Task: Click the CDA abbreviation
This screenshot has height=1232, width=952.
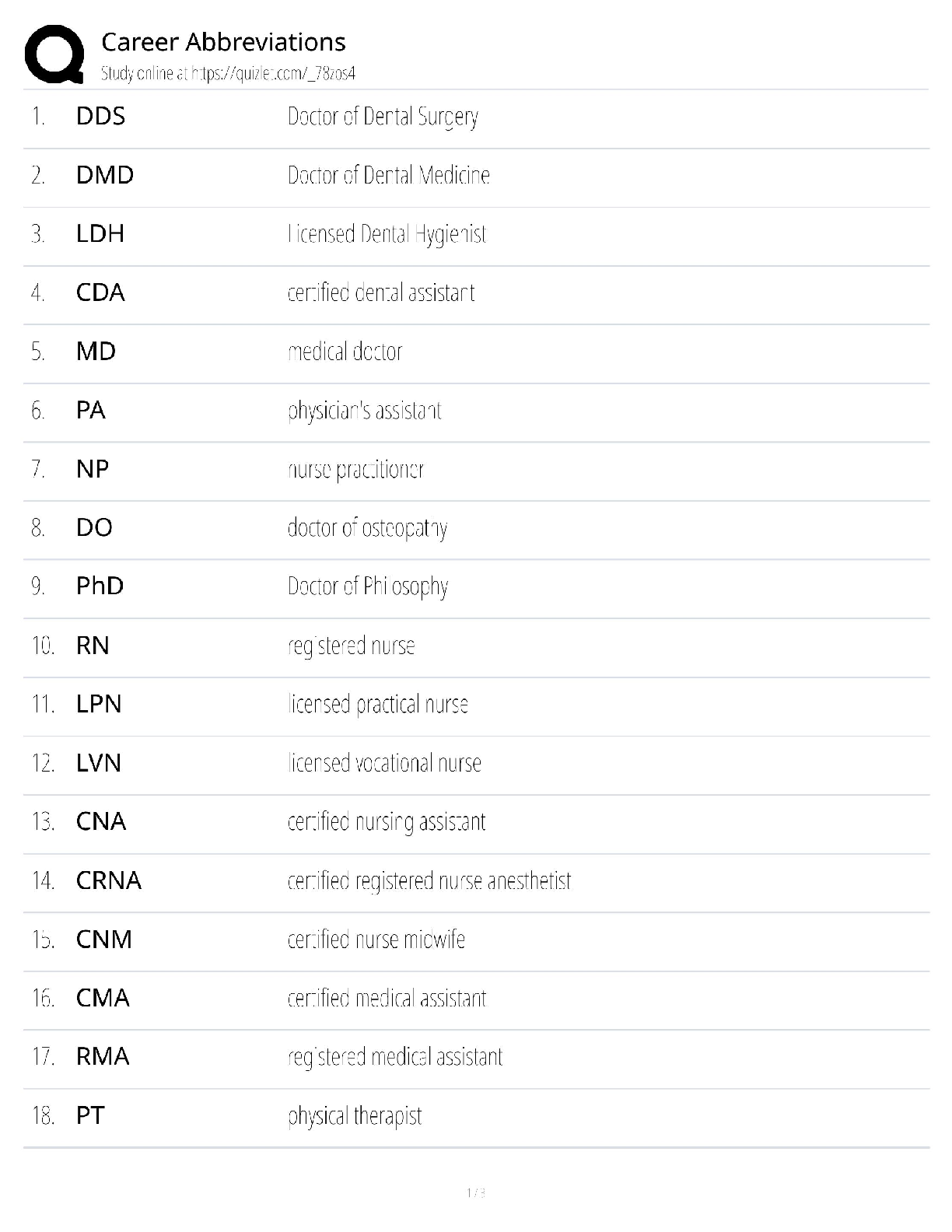Action: tap(100, 292)
